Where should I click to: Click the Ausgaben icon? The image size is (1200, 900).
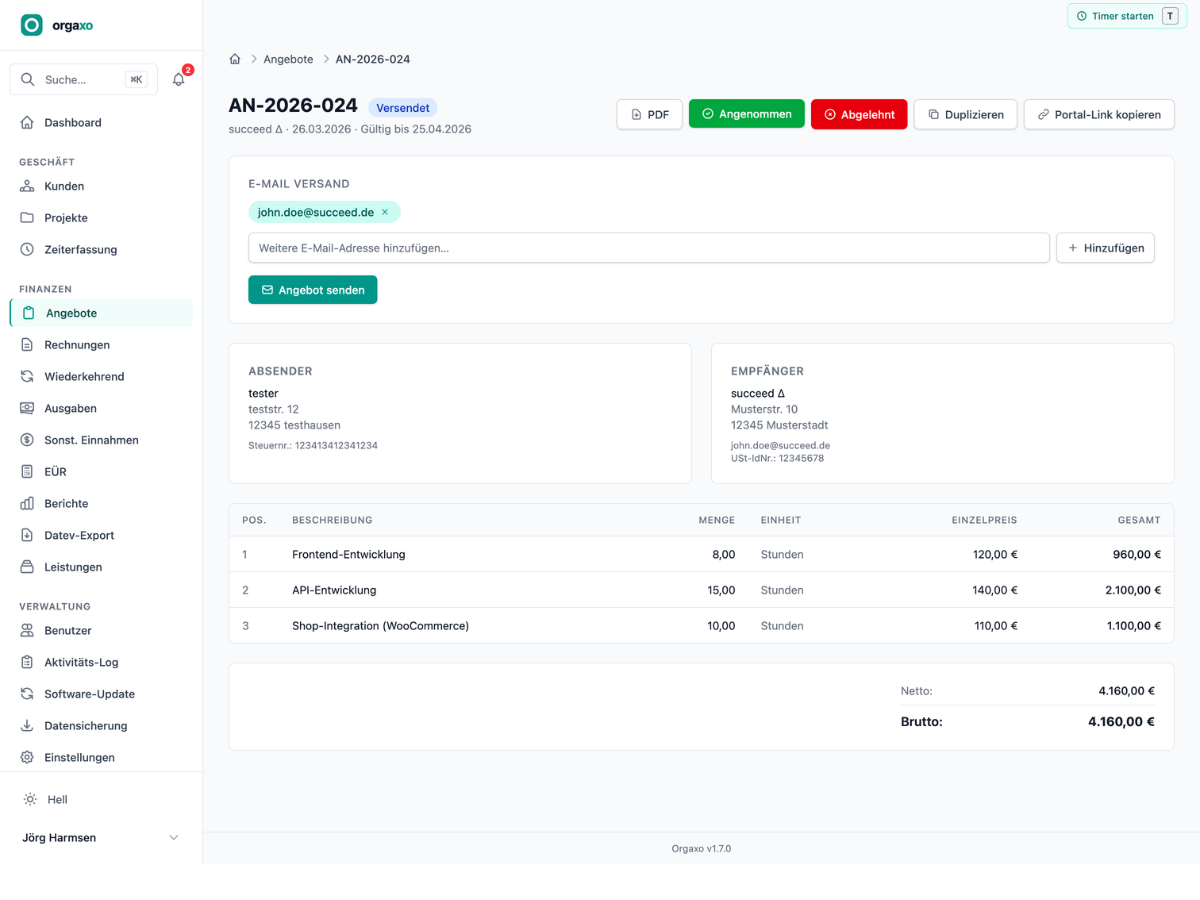point(27,408)
